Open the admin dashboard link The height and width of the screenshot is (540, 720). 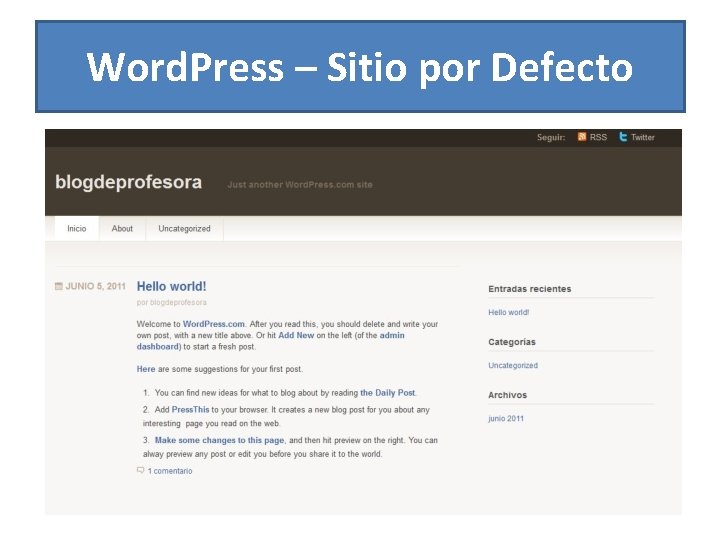coord(270,341)
